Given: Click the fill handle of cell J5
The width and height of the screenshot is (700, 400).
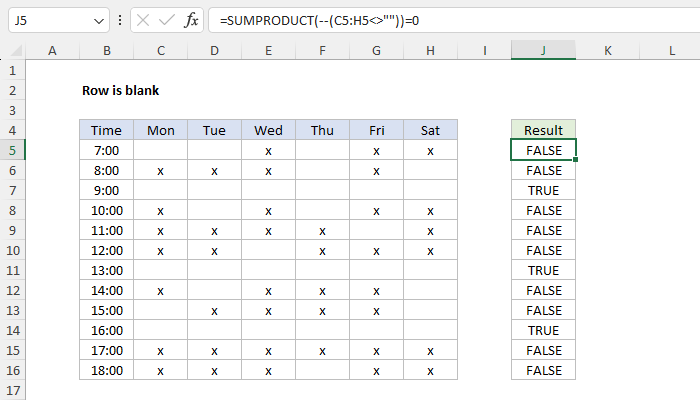Looking at the screenshot, I should click(x=576, y=160).
